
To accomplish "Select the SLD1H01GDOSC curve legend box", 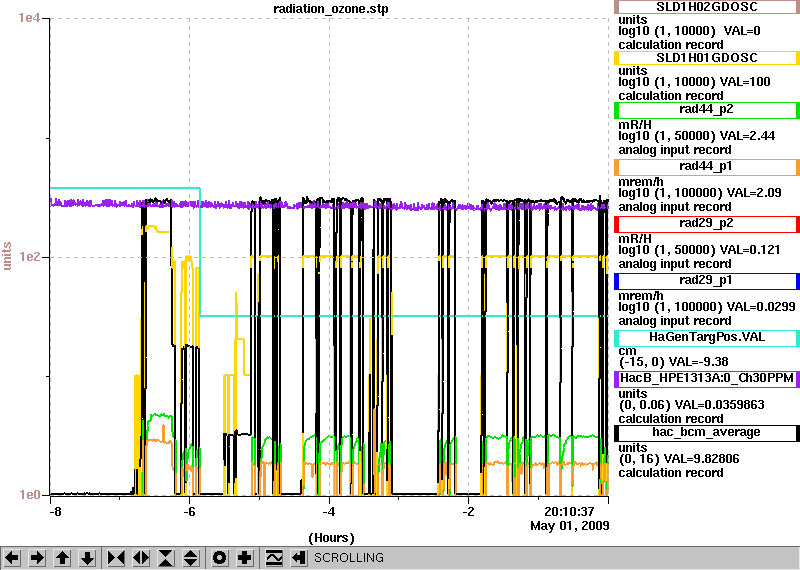I will click(707, 58).
